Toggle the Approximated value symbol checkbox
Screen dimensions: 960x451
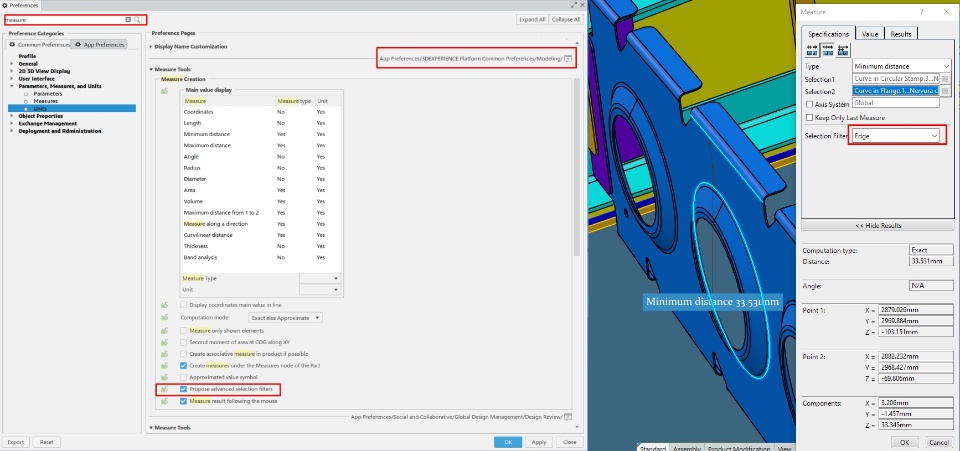point(183,377)
